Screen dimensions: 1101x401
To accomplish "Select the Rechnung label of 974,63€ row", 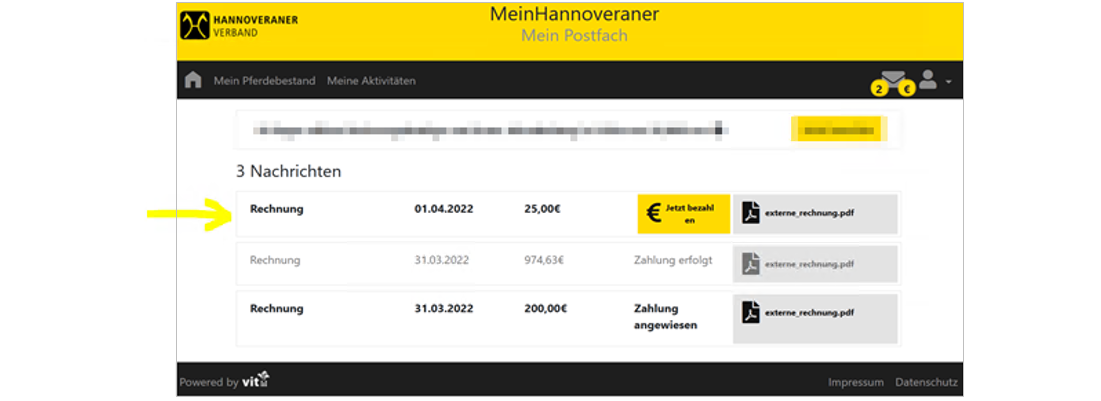I will click(275, 260).
